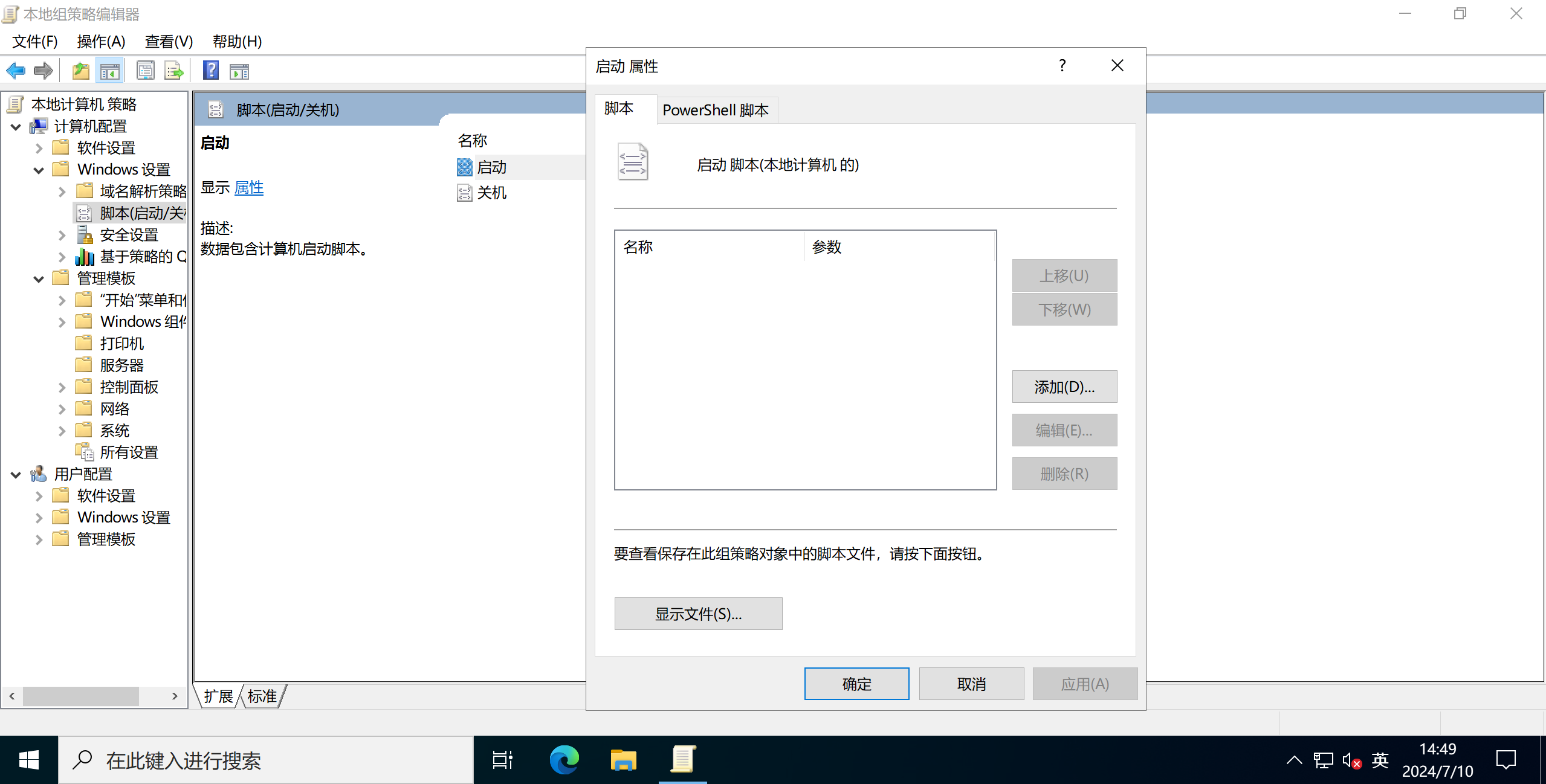Viewport: 1546px width, 784px height.
Task: Toggle Show/Hide console tree icon
Action: tap(109, 71)
